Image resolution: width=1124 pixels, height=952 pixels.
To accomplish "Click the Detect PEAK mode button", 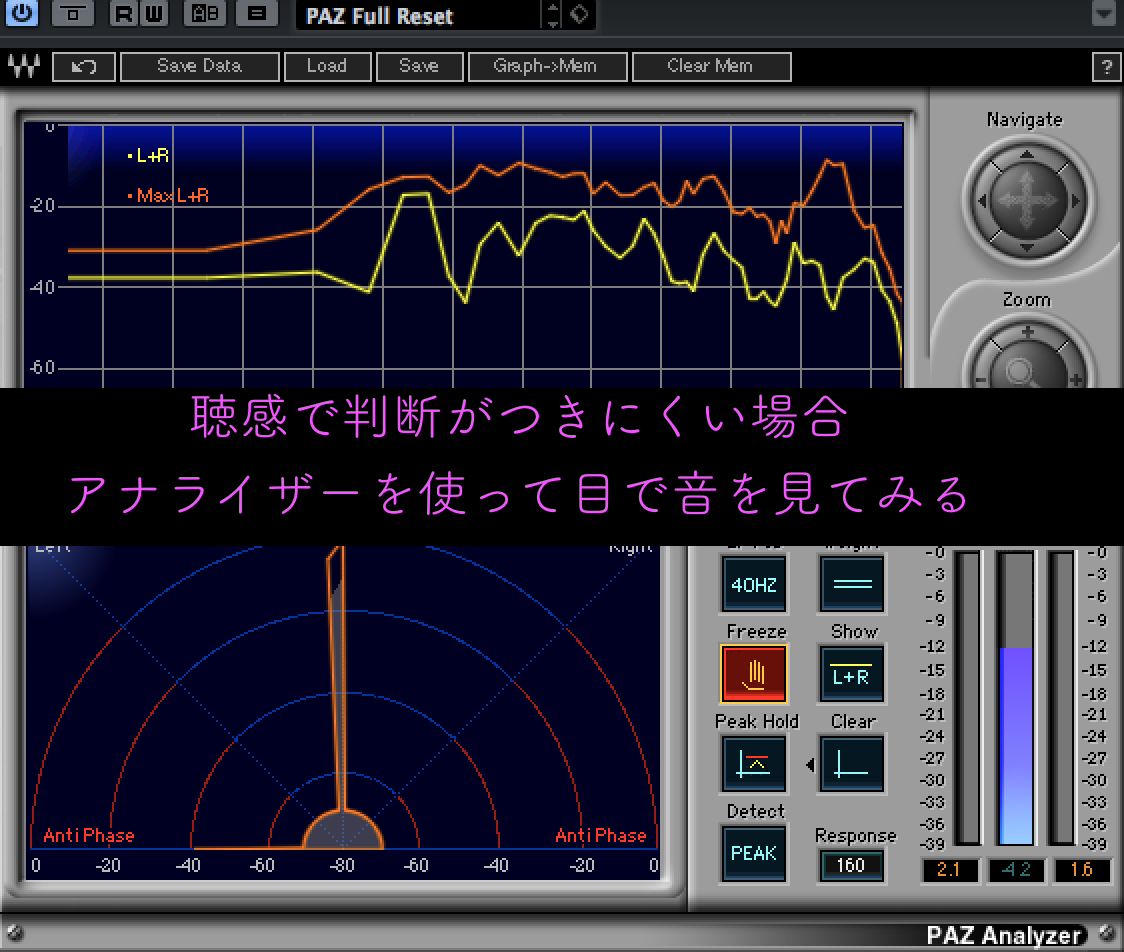I will pyautogui.click(x=753, y=853).
